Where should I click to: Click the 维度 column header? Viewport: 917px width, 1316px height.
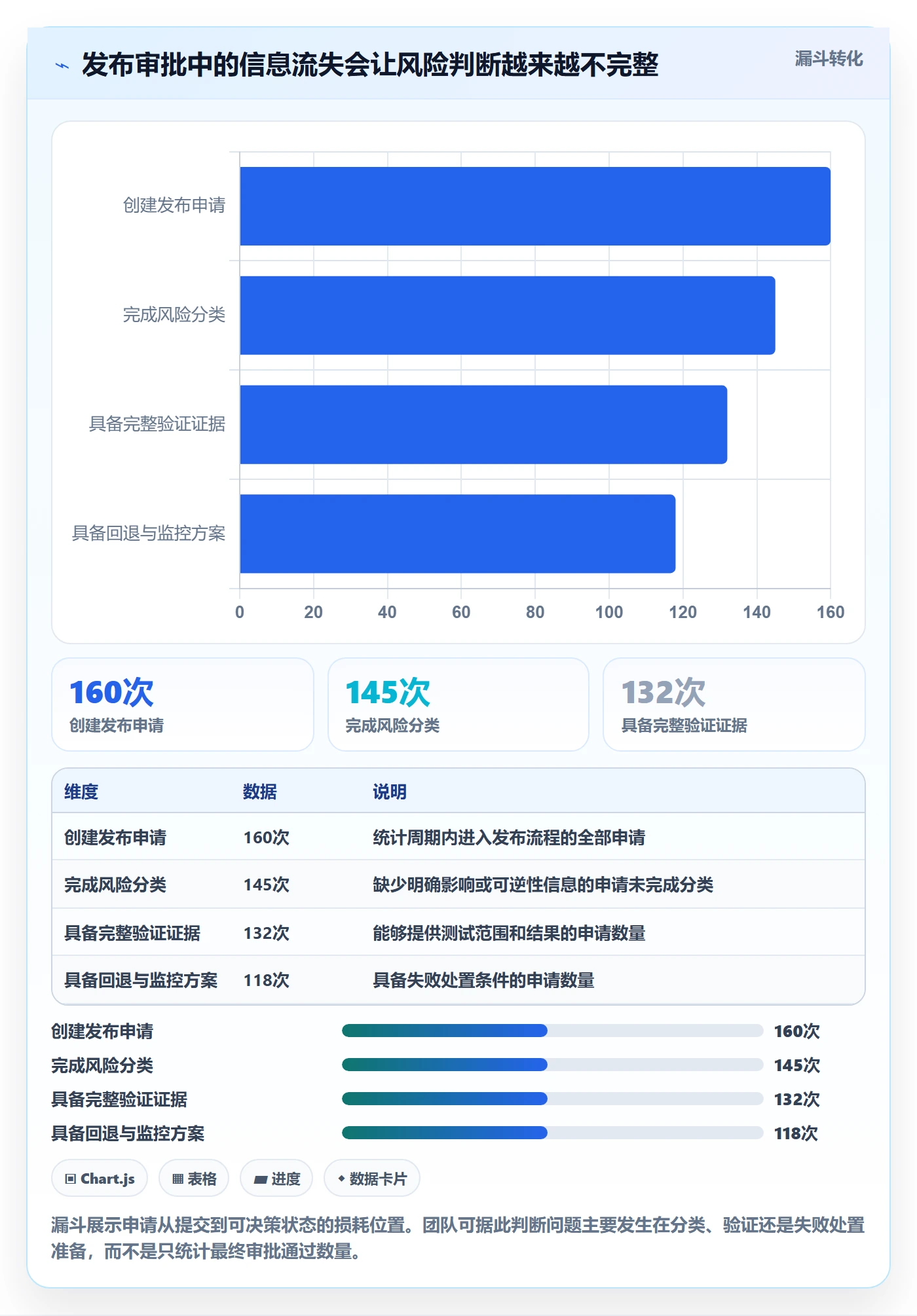click(x=81, y=792)
